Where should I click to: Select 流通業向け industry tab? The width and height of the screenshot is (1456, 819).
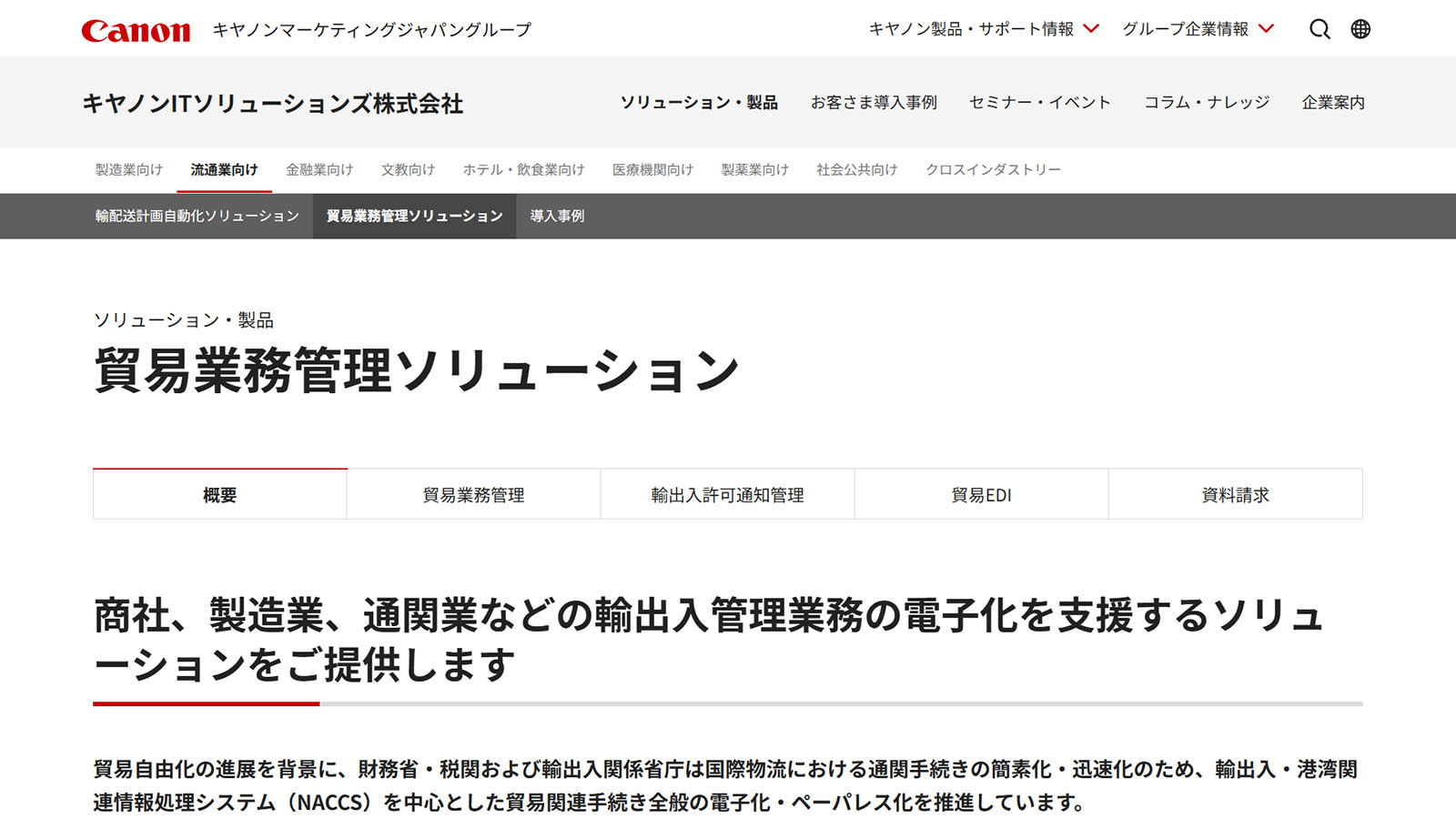(224, 170)
